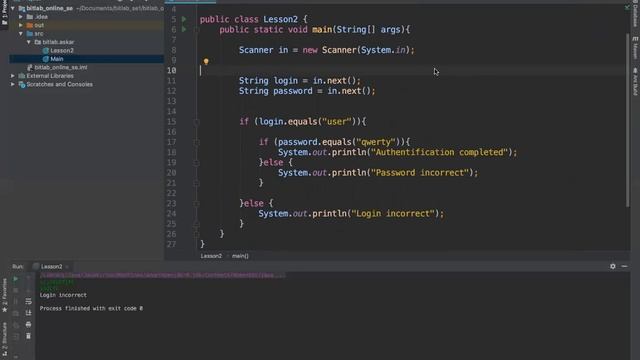This screenshot has width=640, height=360.
Task: Click on "user" in the login check
Action: (336, 122)
